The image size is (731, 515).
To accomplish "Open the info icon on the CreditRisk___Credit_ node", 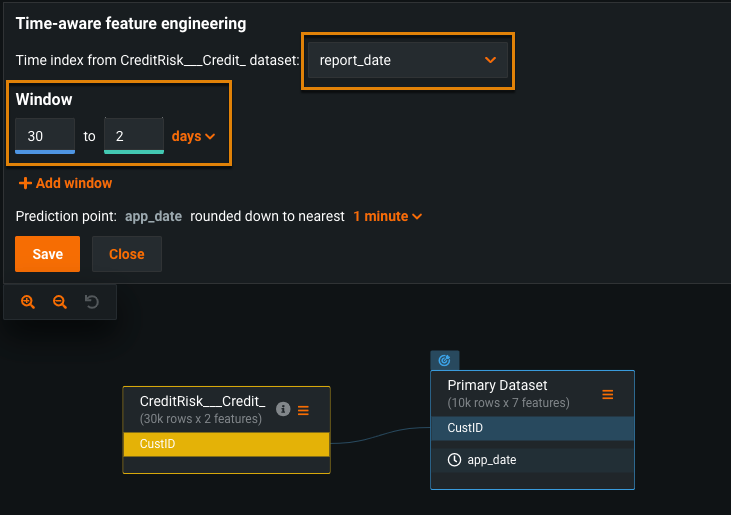I will [x=283, y=409].
